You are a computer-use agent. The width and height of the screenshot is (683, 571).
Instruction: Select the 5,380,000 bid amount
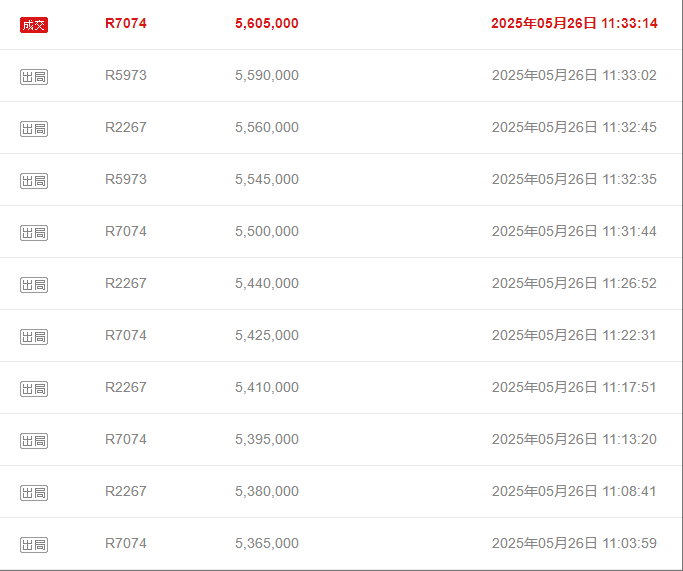tap(267, 491)
